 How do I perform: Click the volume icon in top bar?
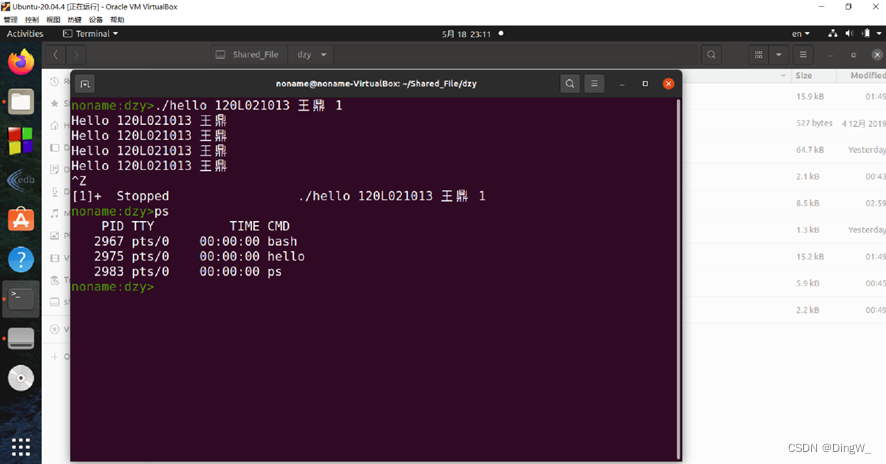click(849, 33)
